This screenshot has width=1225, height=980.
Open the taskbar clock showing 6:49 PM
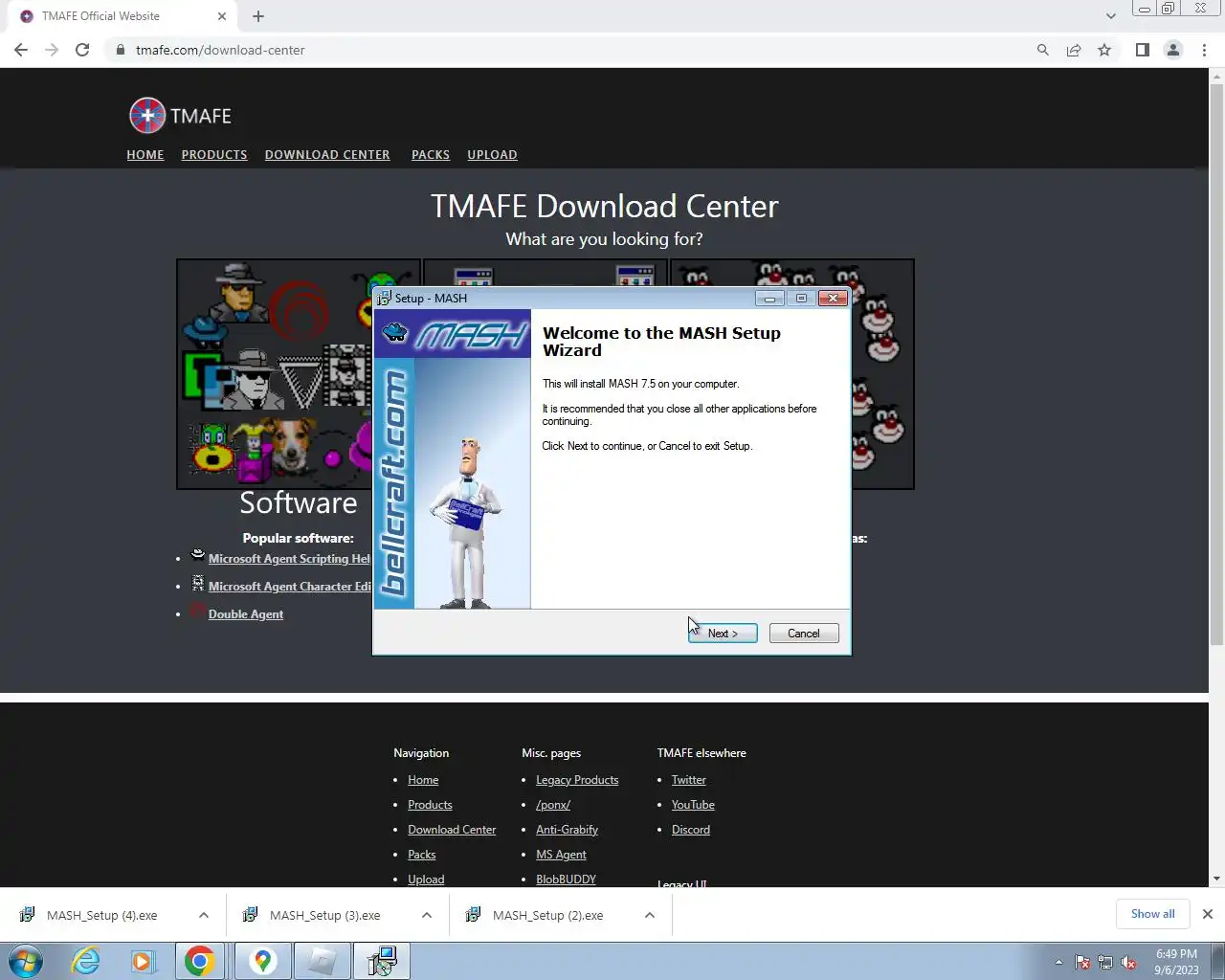(x=1176, y=962)
